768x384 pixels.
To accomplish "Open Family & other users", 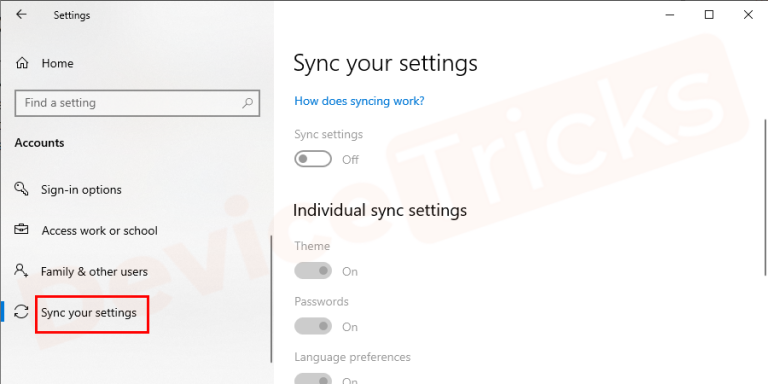I will pos(94,271).
